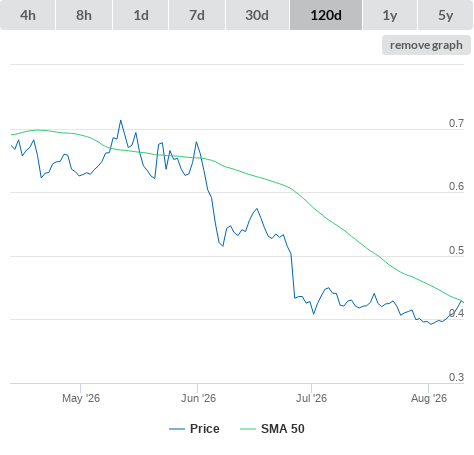Switch to the 5y time range
Image resolution: width=474 pixels, height=455 pixels.
445,15
